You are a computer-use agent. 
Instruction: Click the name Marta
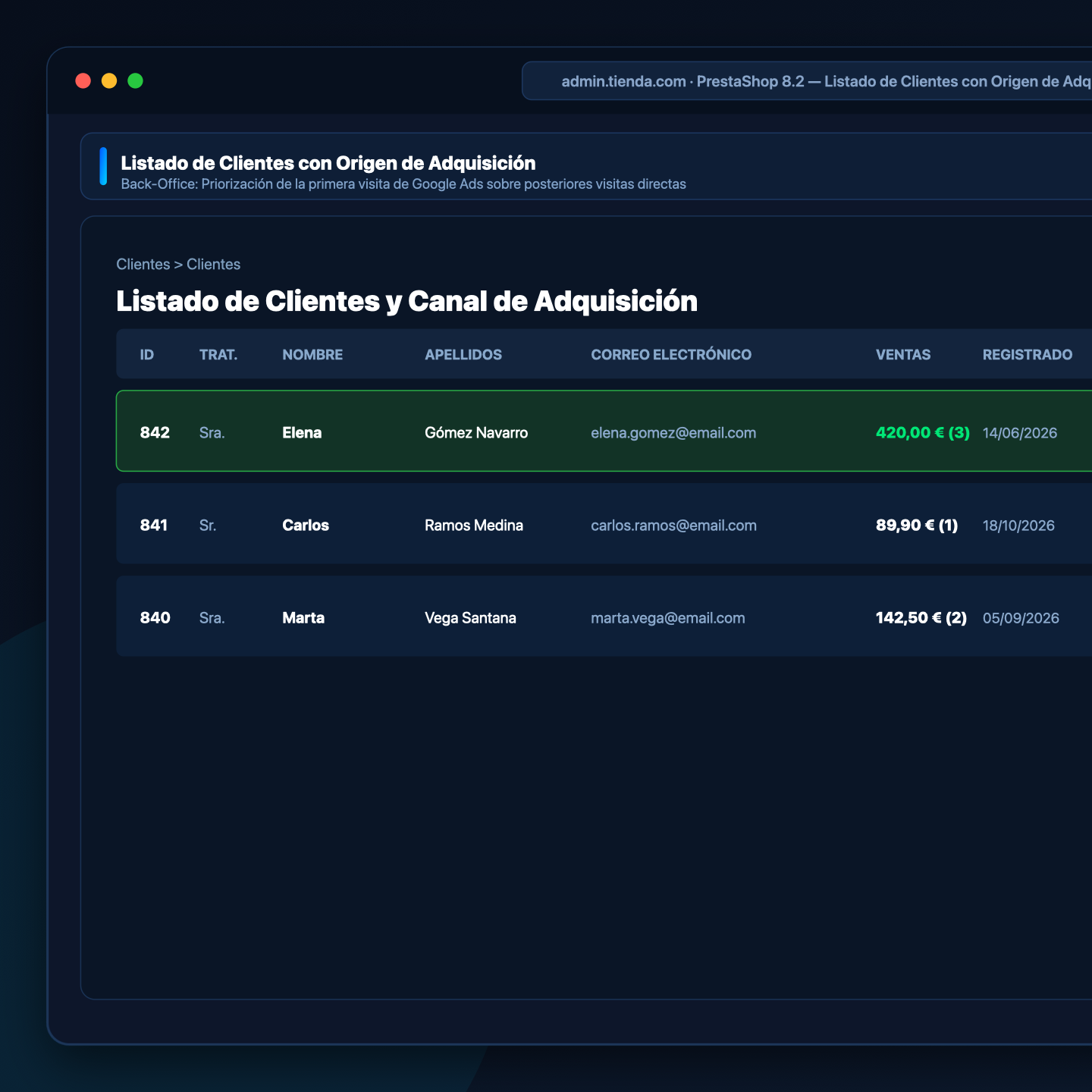pyautogui.click(x=303, y=617)
